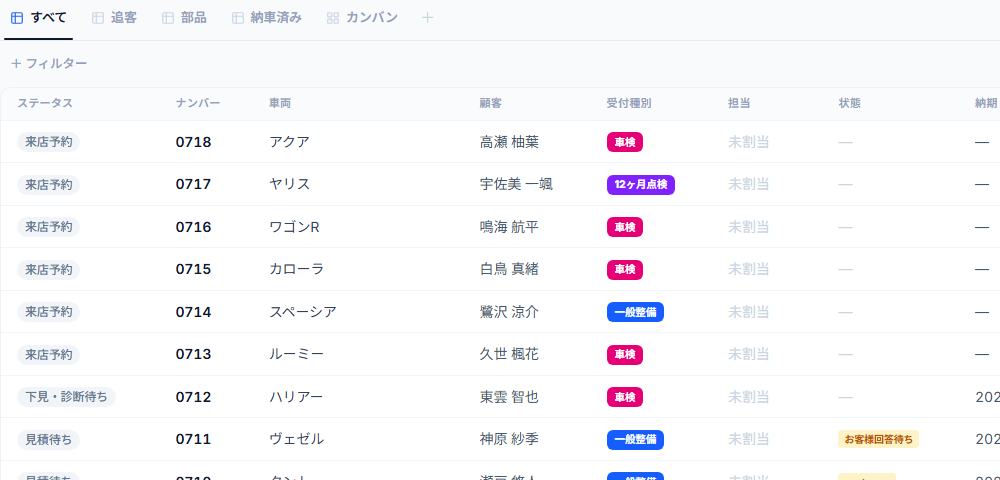Click customer 久世 楓花
Image resolution: width=1000 pixels, height=480 pixels.
coord(509,354)
